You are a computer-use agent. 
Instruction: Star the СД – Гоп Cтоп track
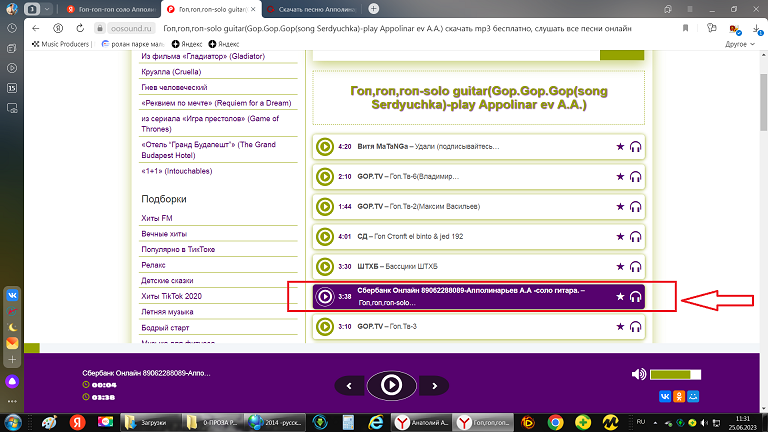tap(620, 237)
